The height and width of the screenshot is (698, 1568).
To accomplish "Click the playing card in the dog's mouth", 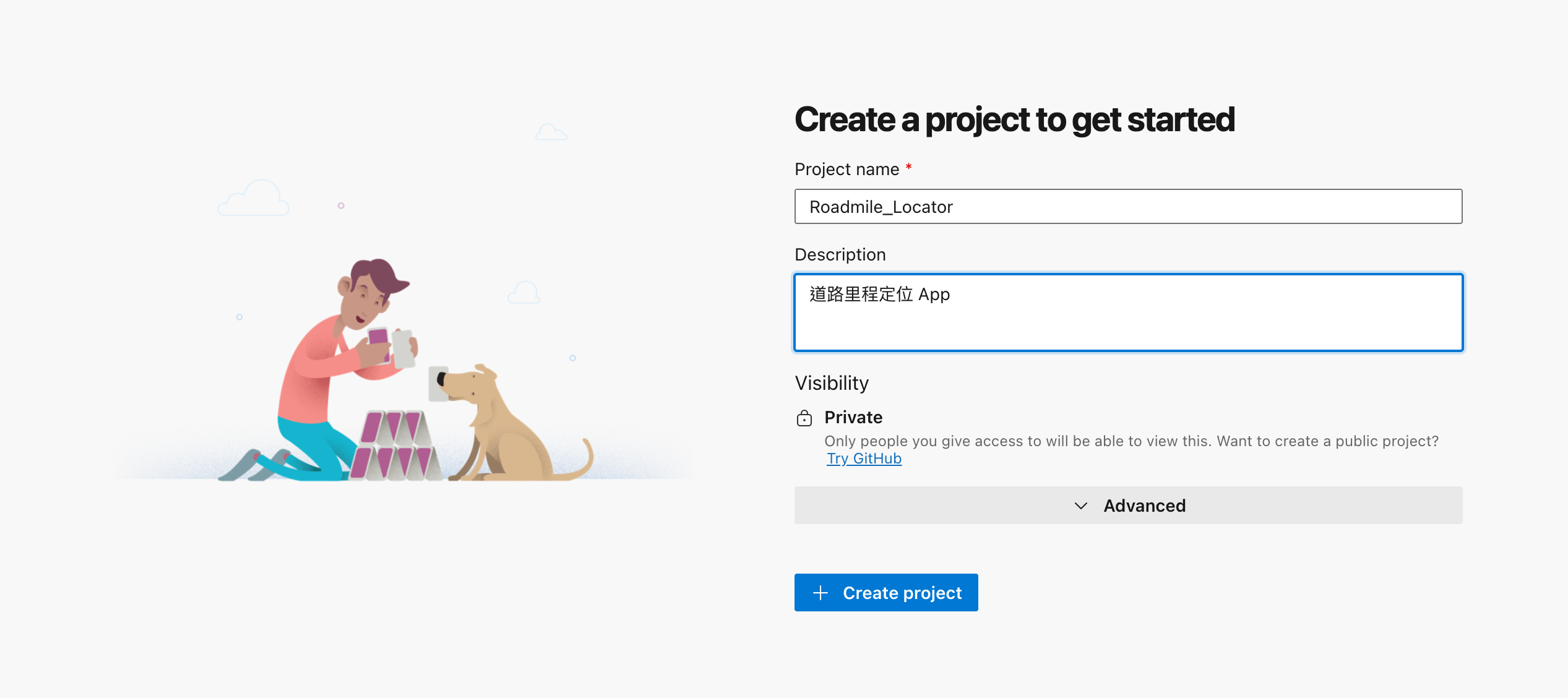I will [437, 384].
